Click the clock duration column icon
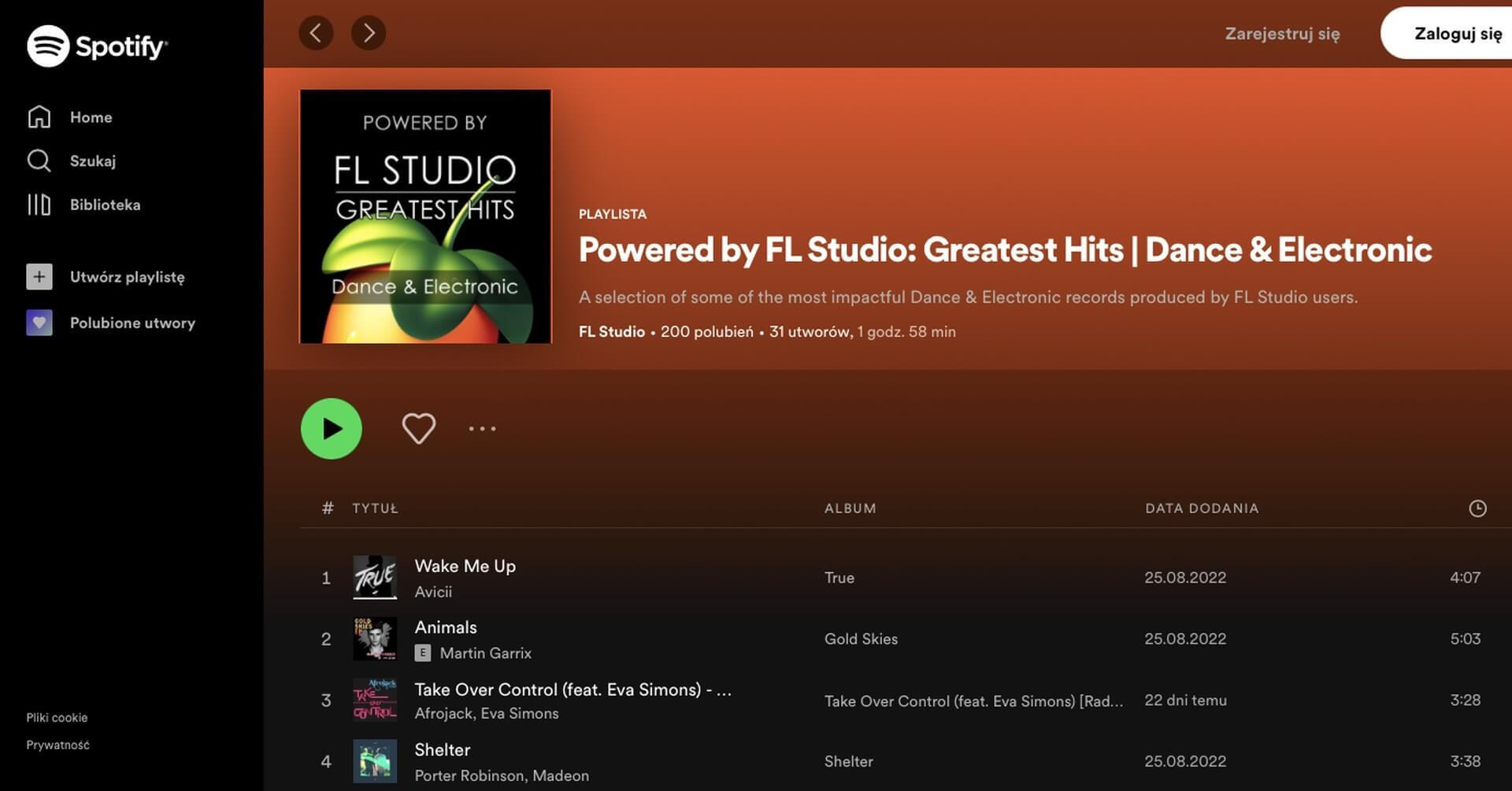1512x791 pixels. point(1477,508)
